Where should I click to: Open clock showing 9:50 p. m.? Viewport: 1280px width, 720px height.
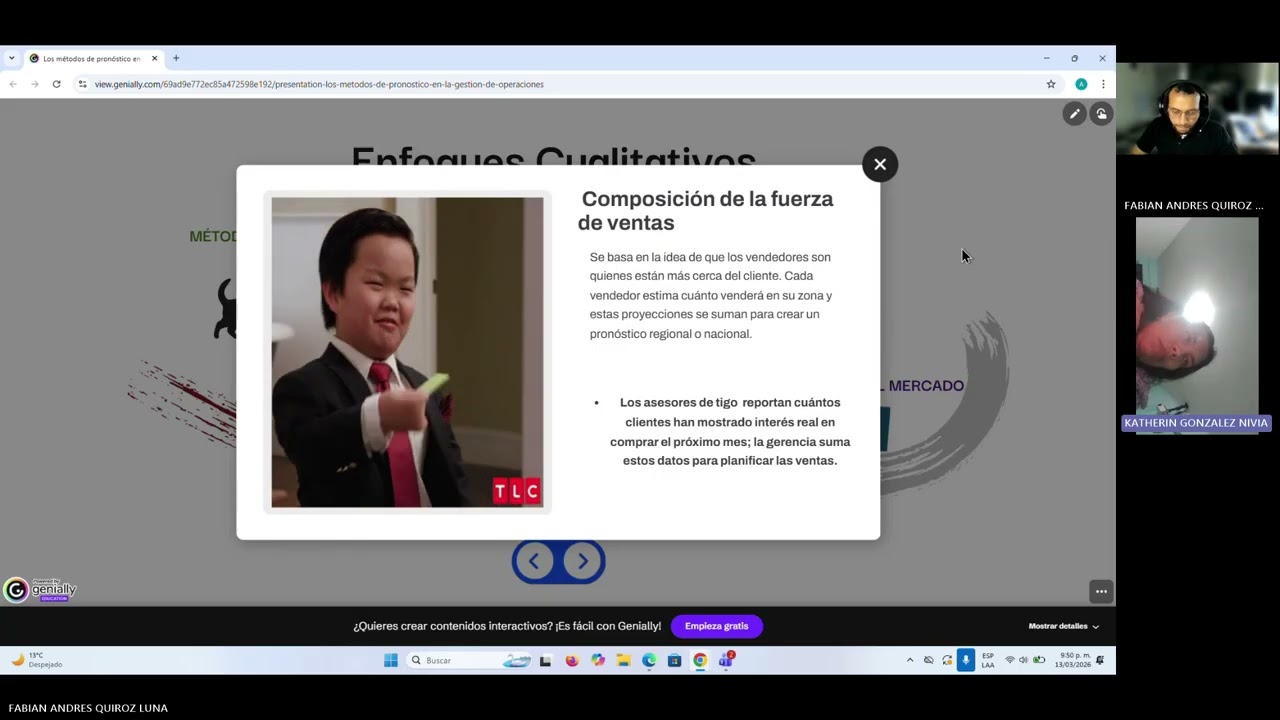point(1075,660)
